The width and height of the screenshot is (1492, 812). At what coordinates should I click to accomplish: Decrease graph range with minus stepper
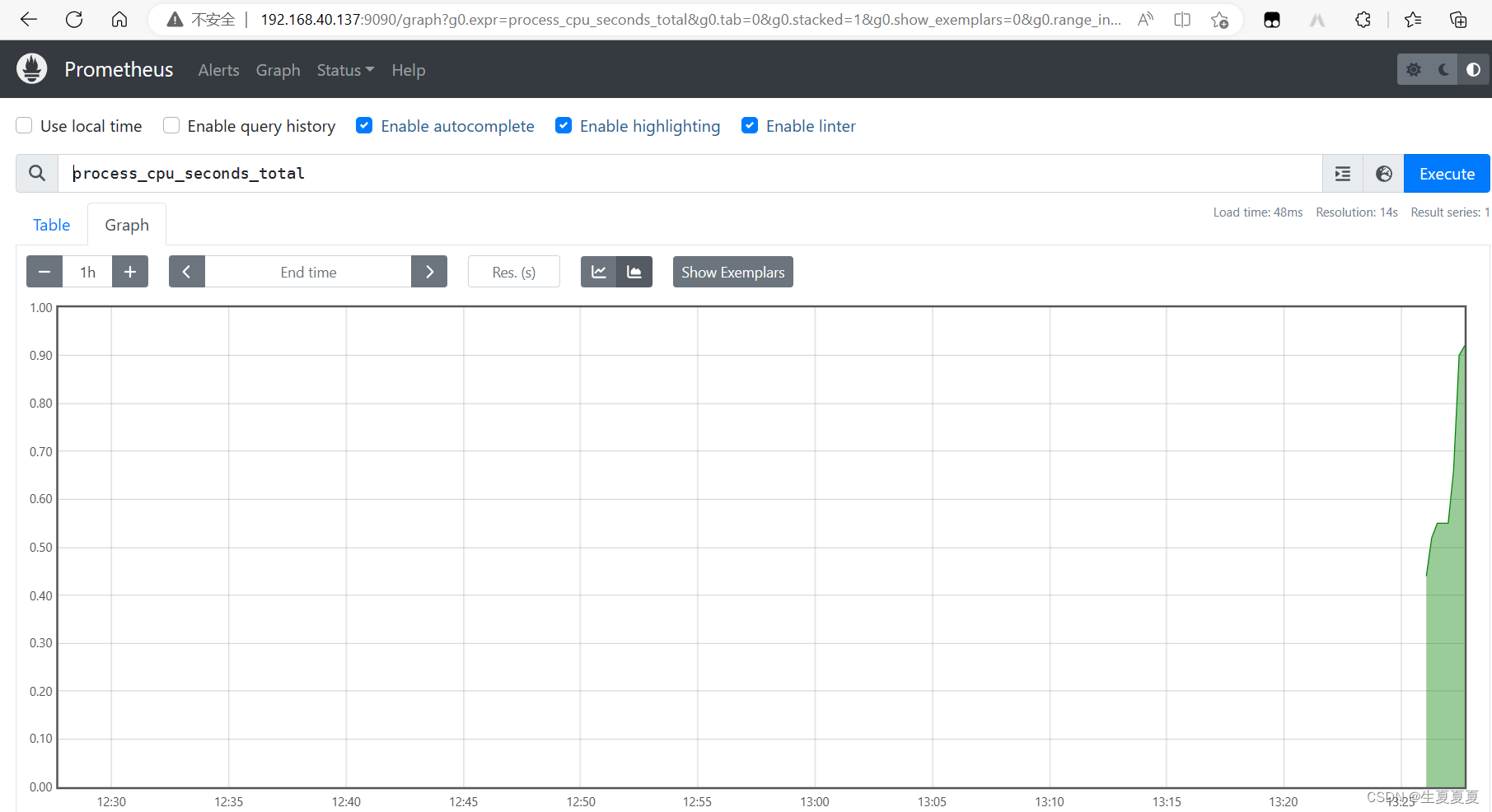pos(44,272)
